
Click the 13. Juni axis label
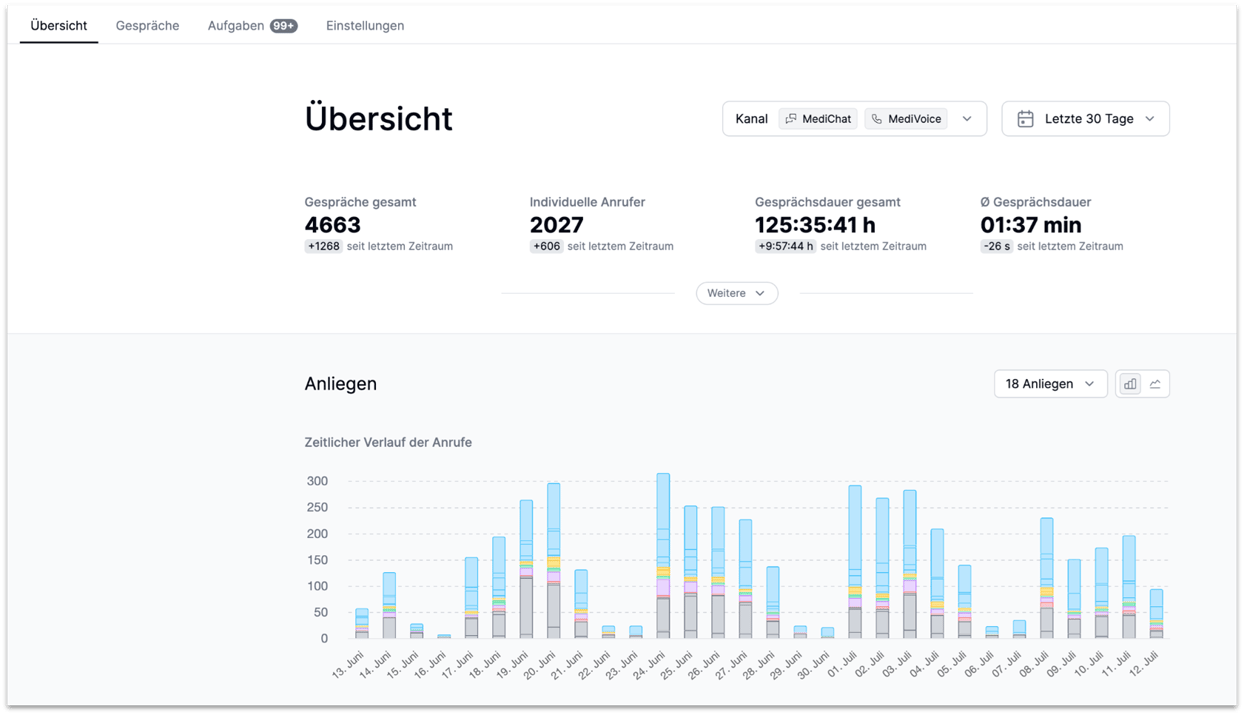pos(350,664)
